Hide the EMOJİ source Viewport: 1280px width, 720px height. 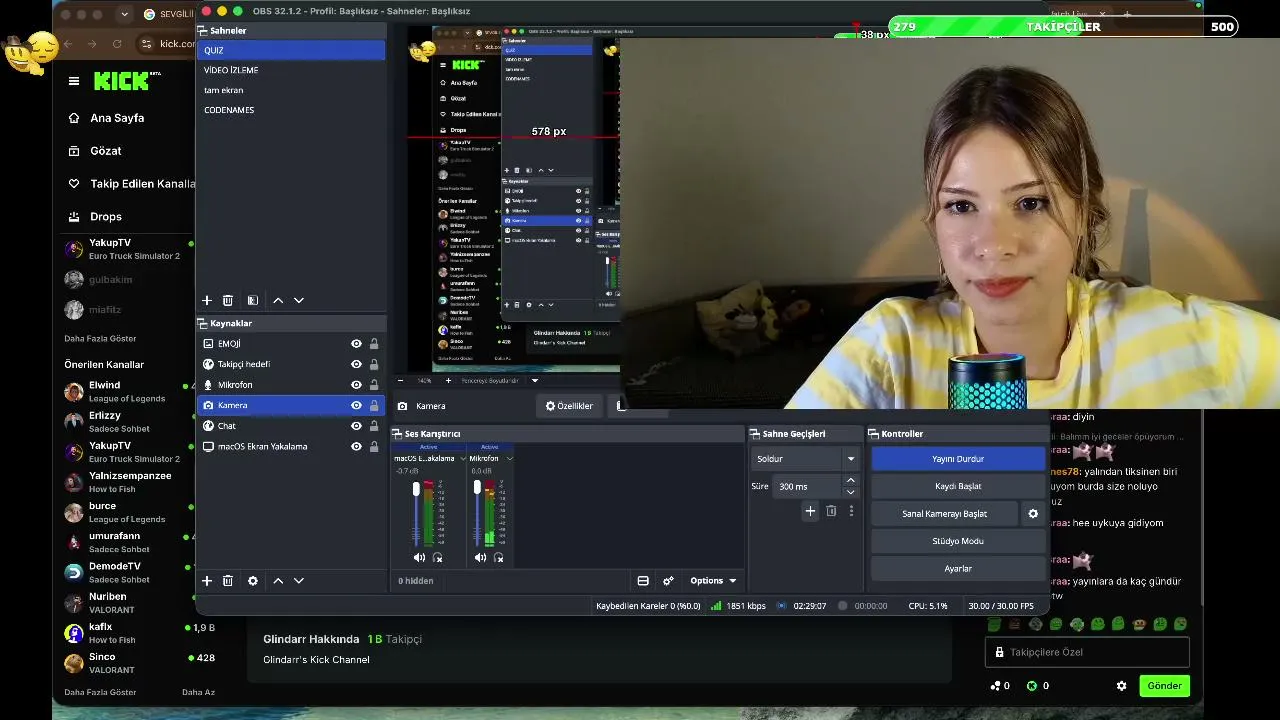tap(356, 344)
